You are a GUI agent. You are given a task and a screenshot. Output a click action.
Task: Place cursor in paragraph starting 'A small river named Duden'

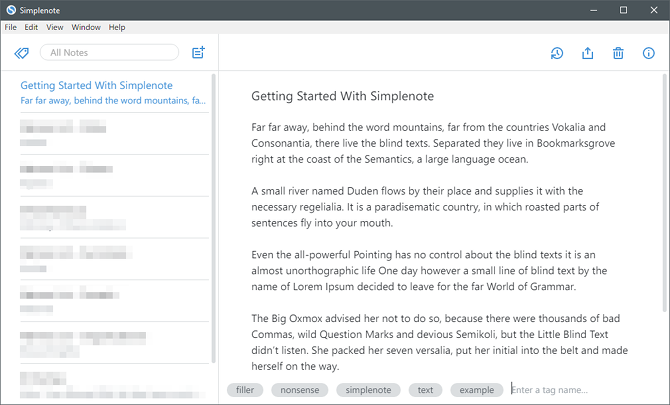pos(425,207)
